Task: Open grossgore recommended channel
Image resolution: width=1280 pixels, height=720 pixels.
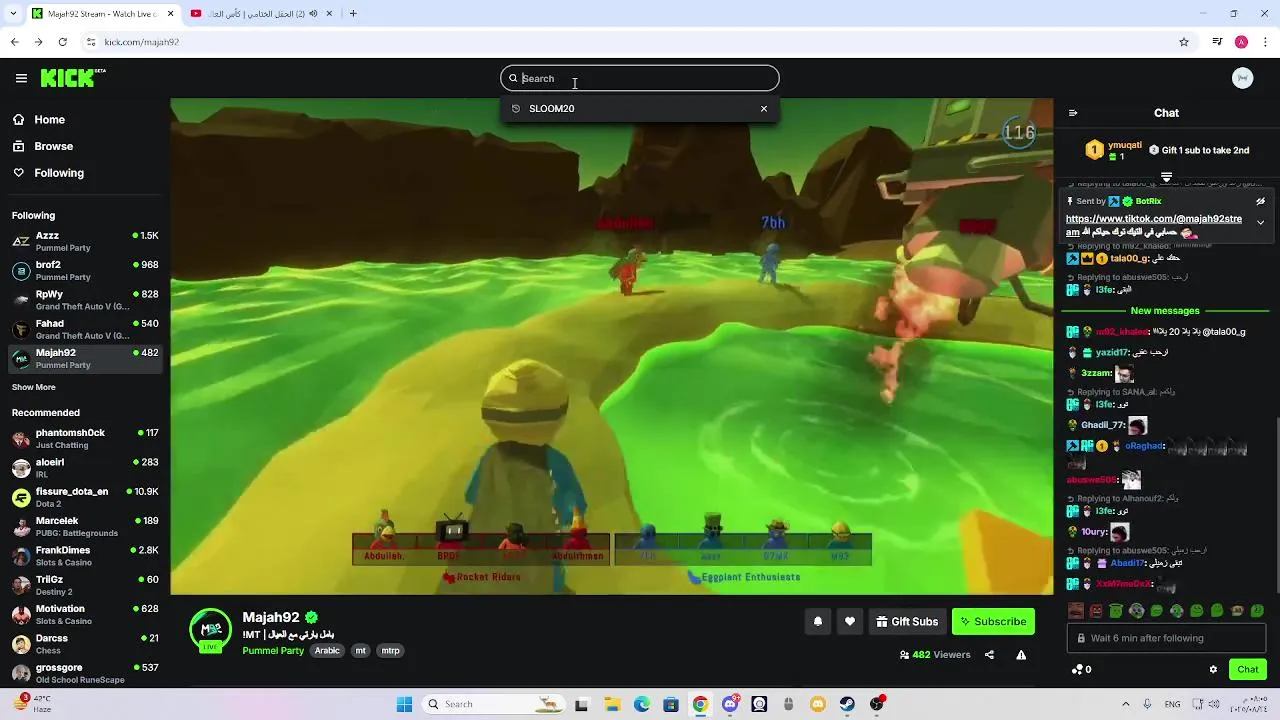Action: tap(85, 673)
